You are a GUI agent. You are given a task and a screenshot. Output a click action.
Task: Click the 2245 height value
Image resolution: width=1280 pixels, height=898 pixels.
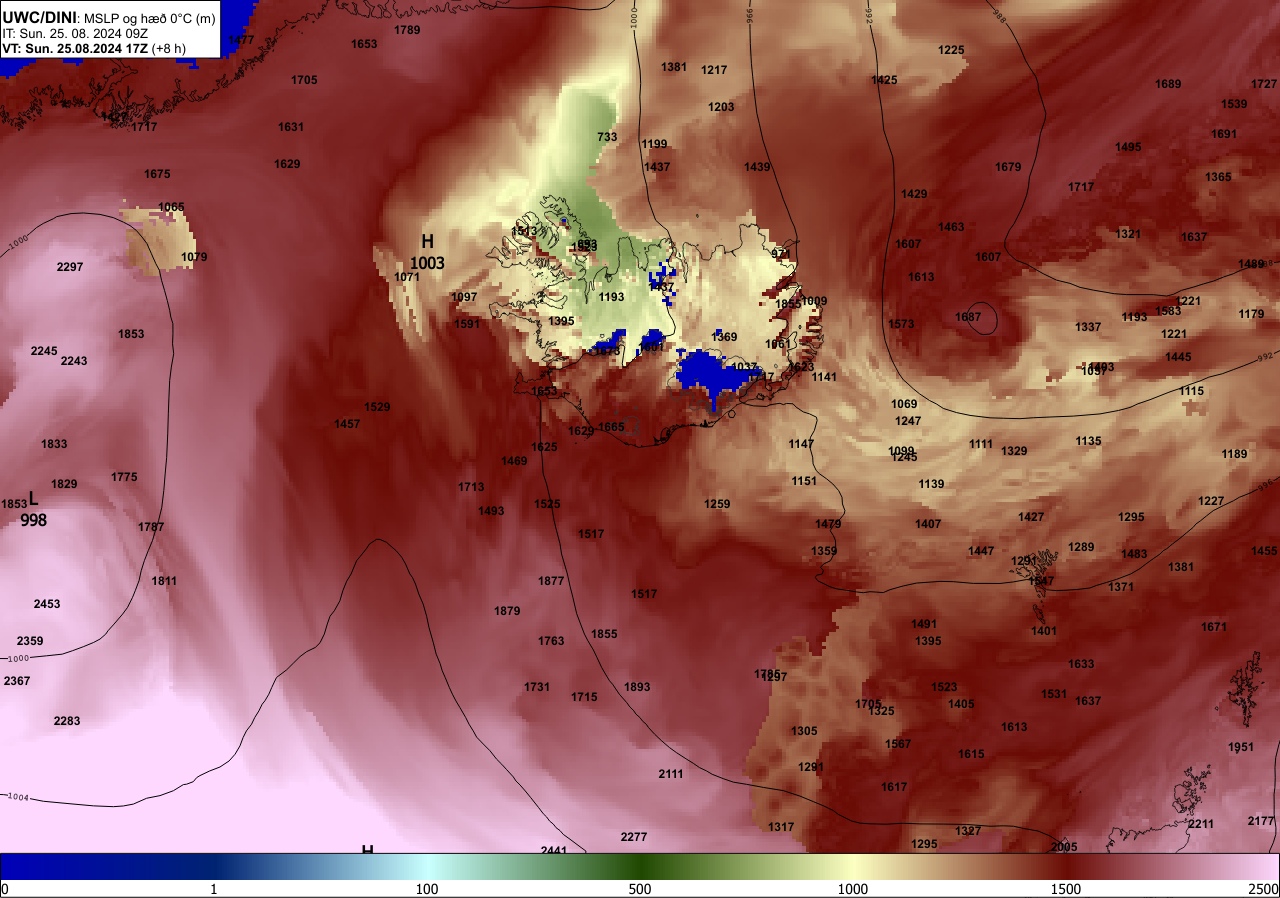click(44, 351)
